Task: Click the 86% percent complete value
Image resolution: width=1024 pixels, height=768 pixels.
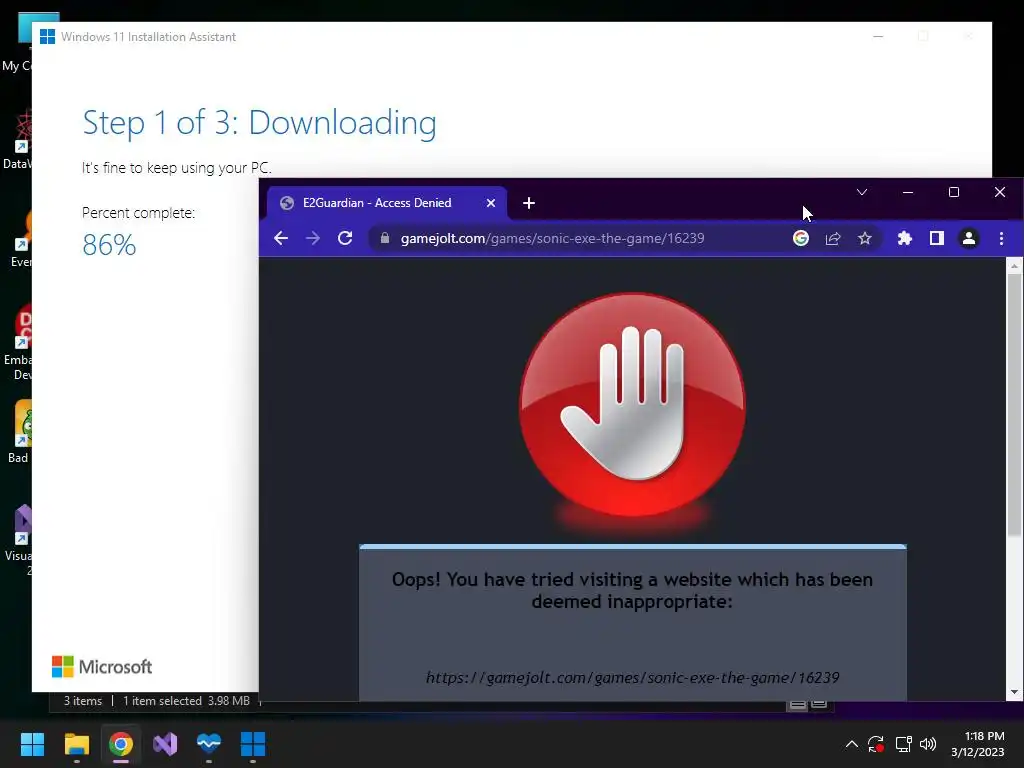Action: tap(109, 246)
